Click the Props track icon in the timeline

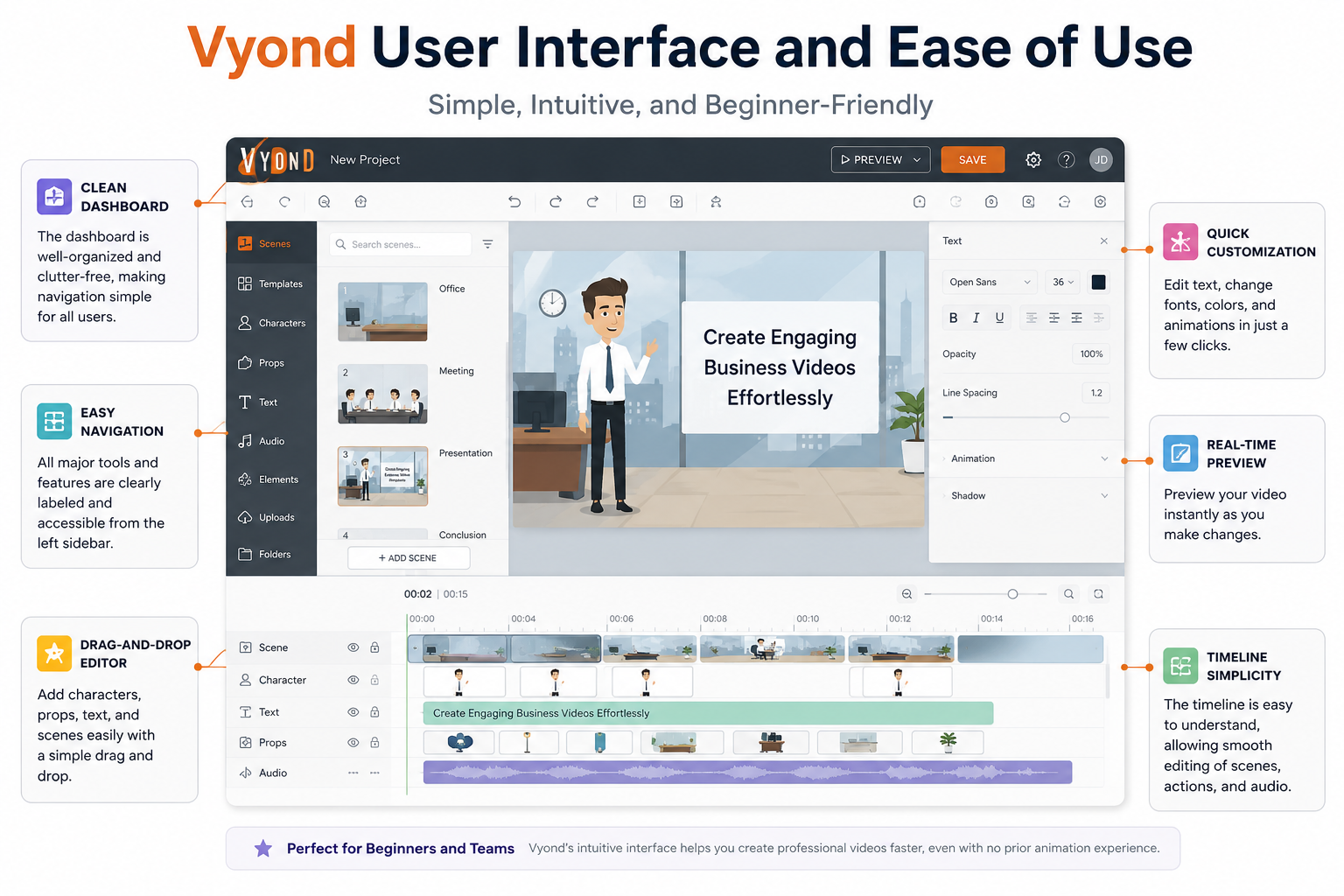click(x=246, y=743)
